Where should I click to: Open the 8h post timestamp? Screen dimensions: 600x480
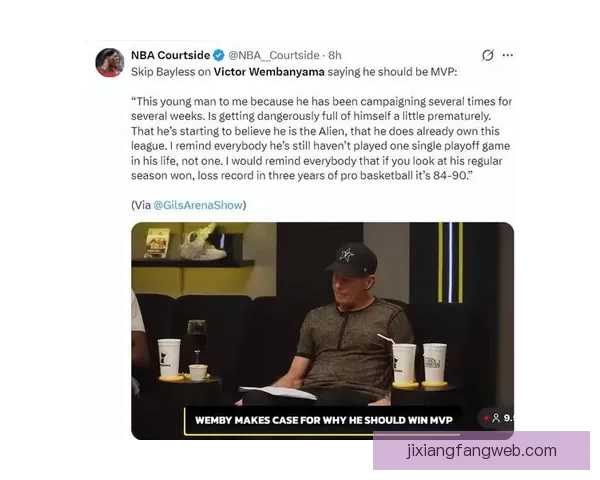coord(335,56)
